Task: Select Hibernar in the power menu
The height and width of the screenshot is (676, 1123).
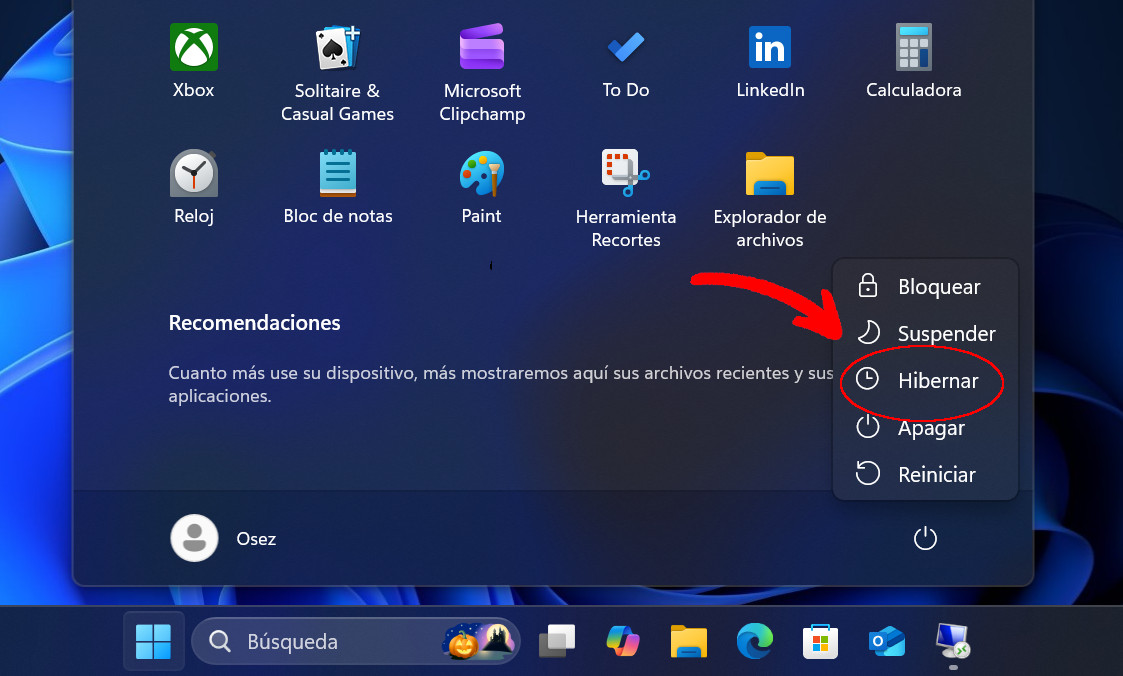Action: [938, 381]
